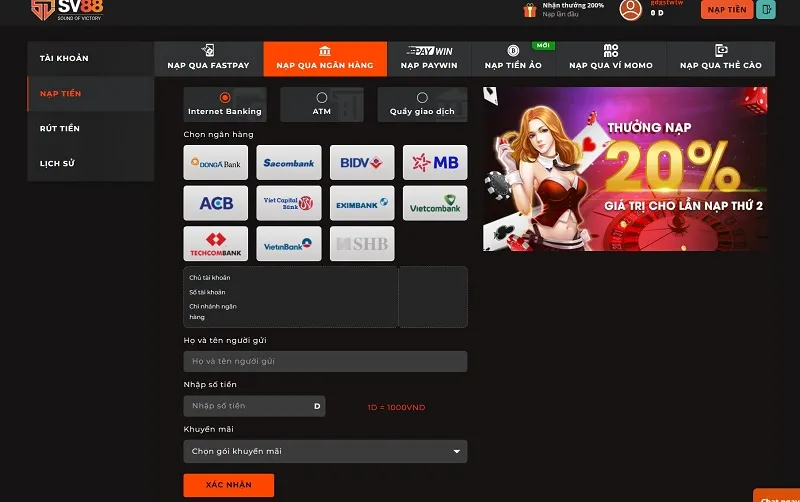Select the Vietcombank logo
800x502 pixels.
(435, 203)
